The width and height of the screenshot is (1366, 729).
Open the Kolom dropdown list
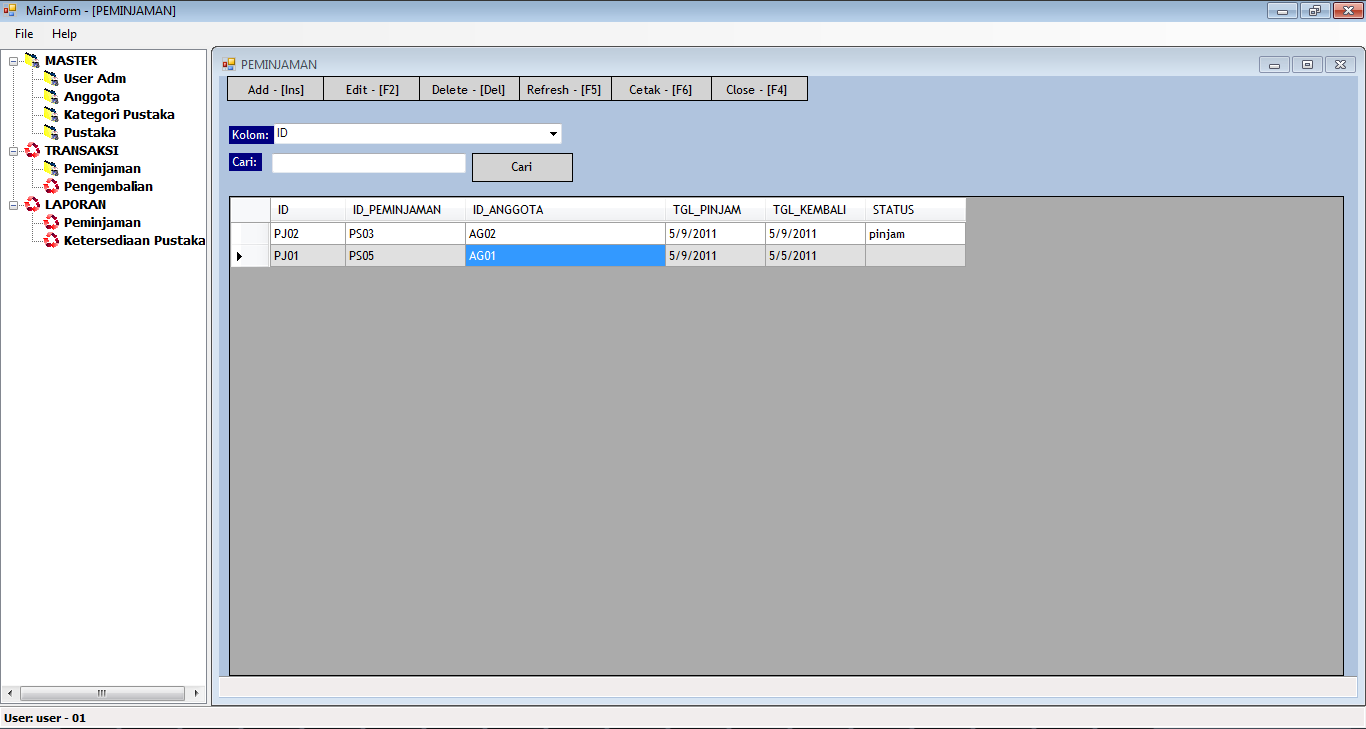pyautogui.click(x=553, y=134)
